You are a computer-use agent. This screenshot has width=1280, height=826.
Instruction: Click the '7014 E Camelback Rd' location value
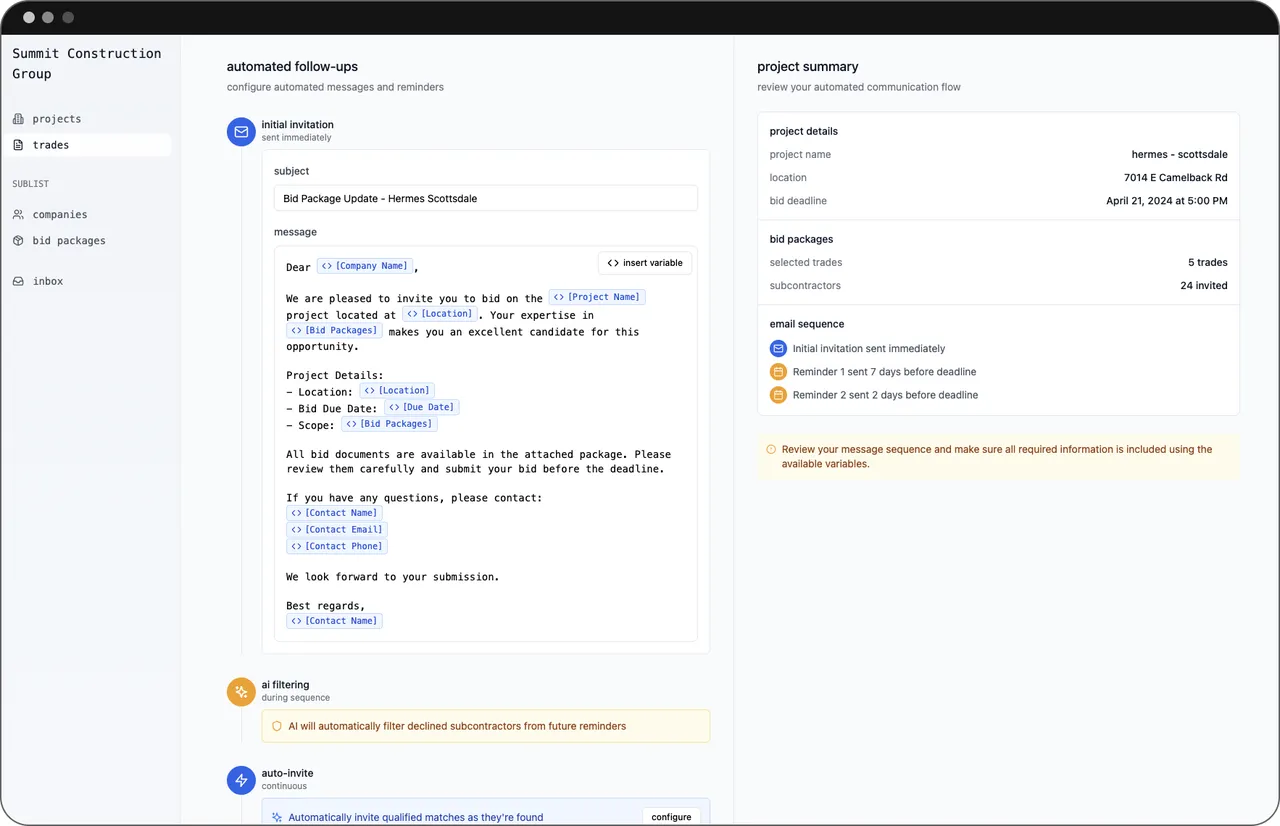click(x=1176, y=178)
